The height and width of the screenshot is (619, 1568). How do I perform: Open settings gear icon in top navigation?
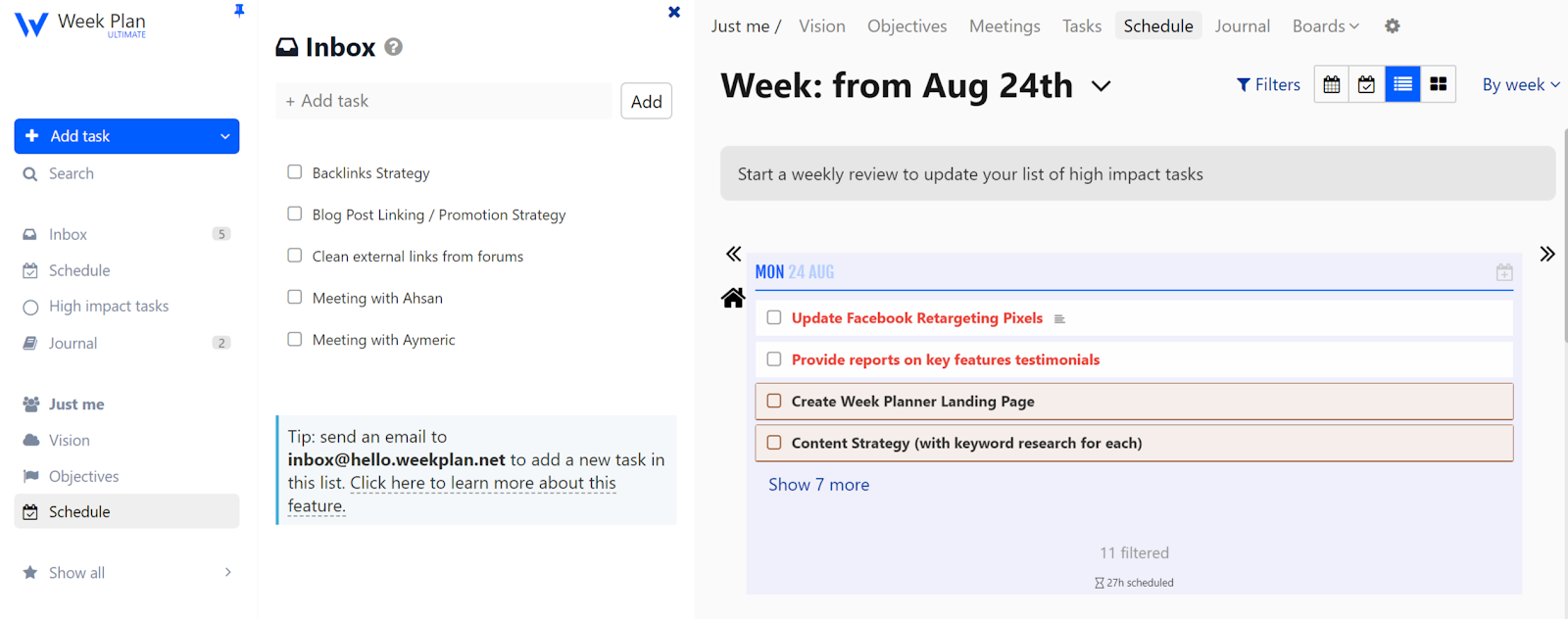[x=1393, y=26]
